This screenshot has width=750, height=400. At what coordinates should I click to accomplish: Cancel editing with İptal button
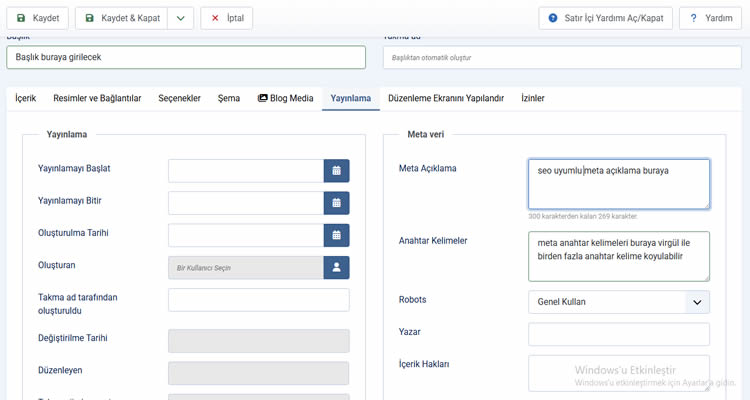pos(226,18)
